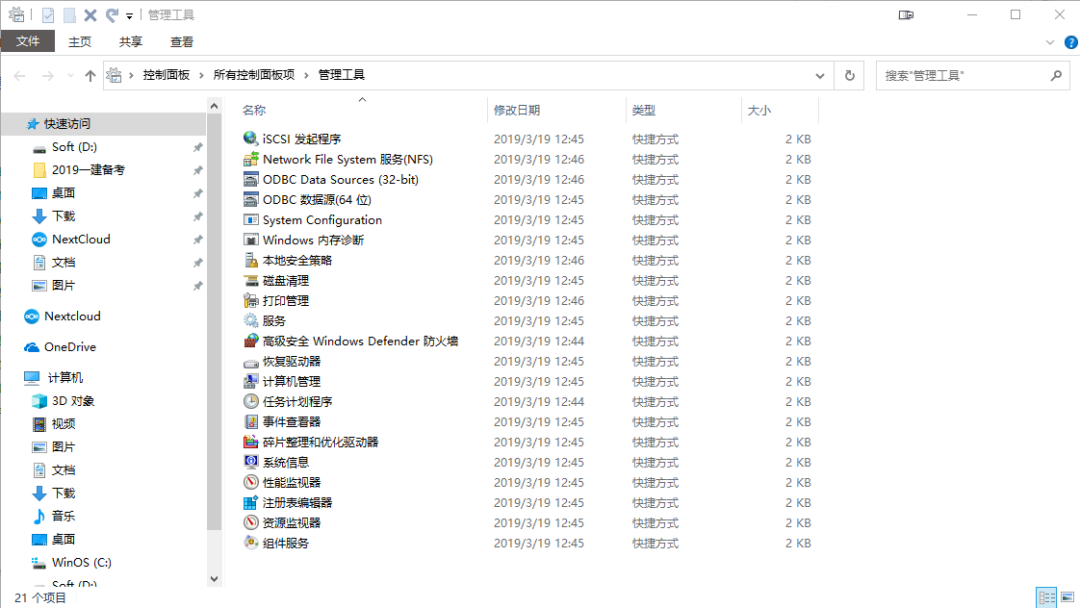Viewport: 1080px width, 608px height.
Task: Open the 共享 ribbon tab
Action: point(130,42)
